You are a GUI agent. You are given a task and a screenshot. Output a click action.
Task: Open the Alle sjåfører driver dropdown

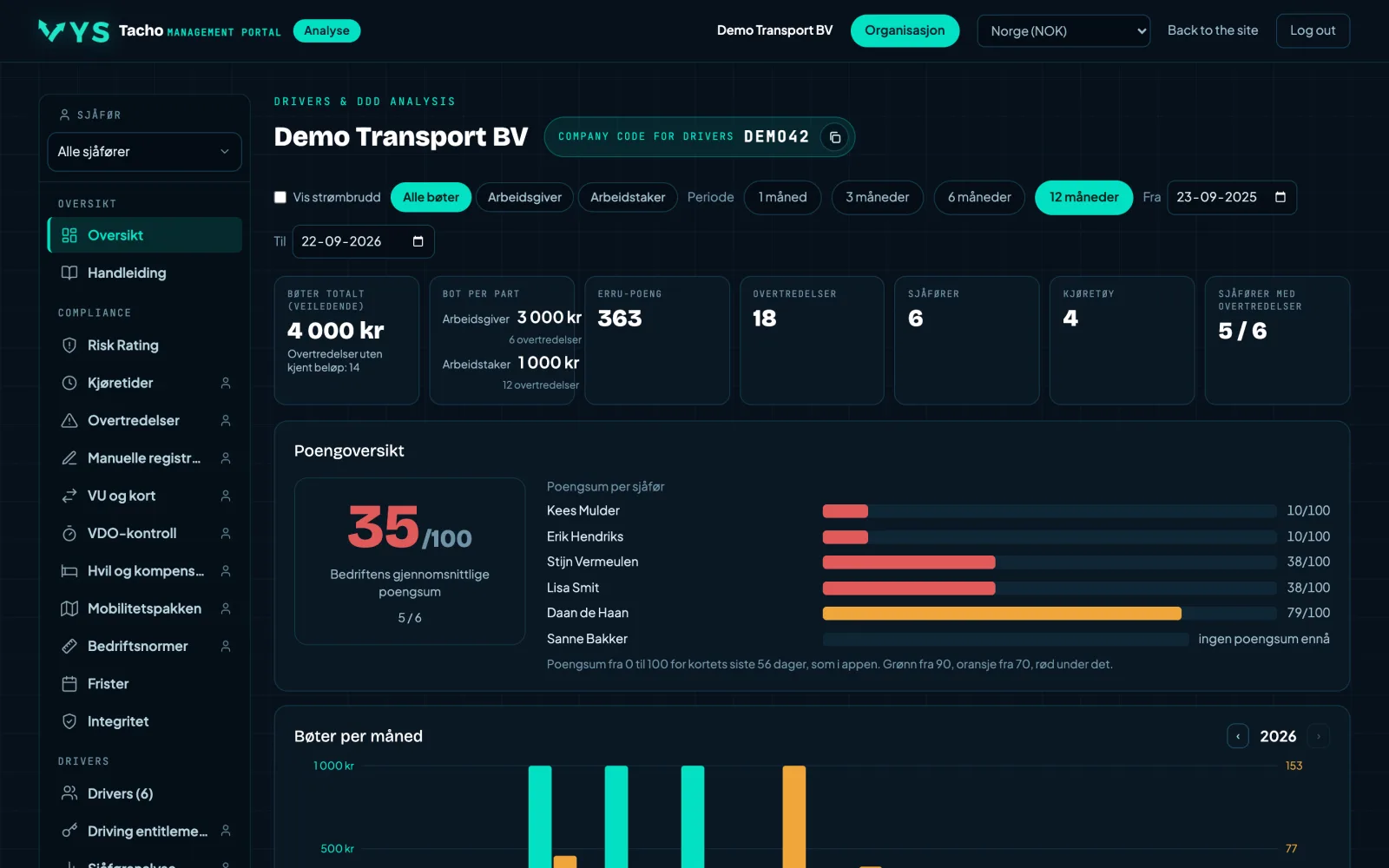pos(144,152)
